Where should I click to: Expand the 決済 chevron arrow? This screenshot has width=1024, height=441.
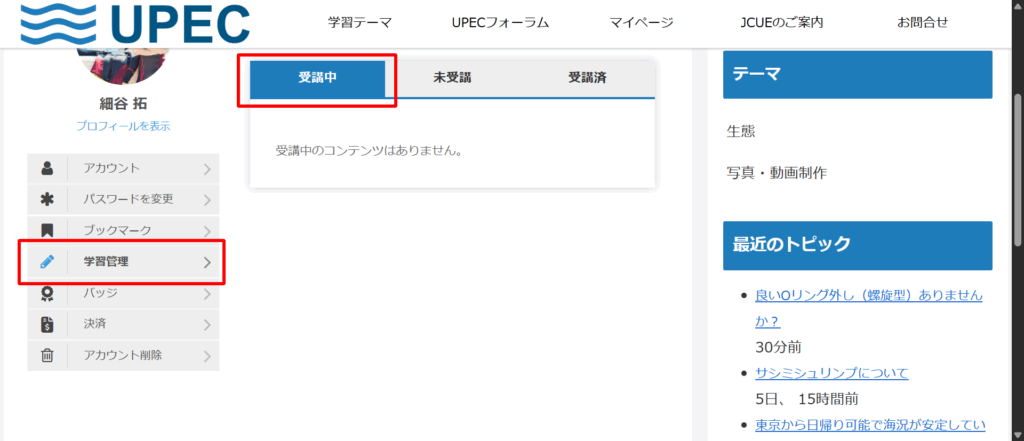click(x=207, y=325)
